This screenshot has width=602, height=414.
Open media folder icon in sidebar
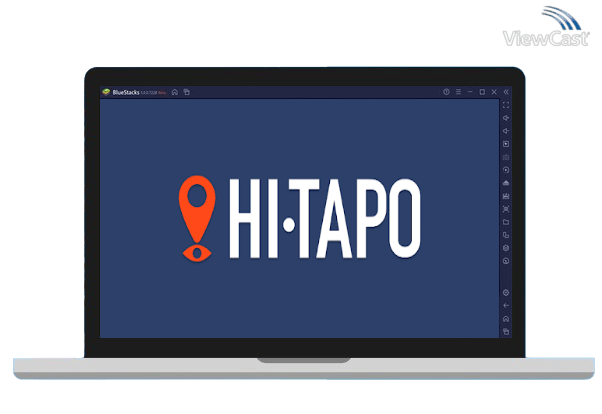point(506,222)
